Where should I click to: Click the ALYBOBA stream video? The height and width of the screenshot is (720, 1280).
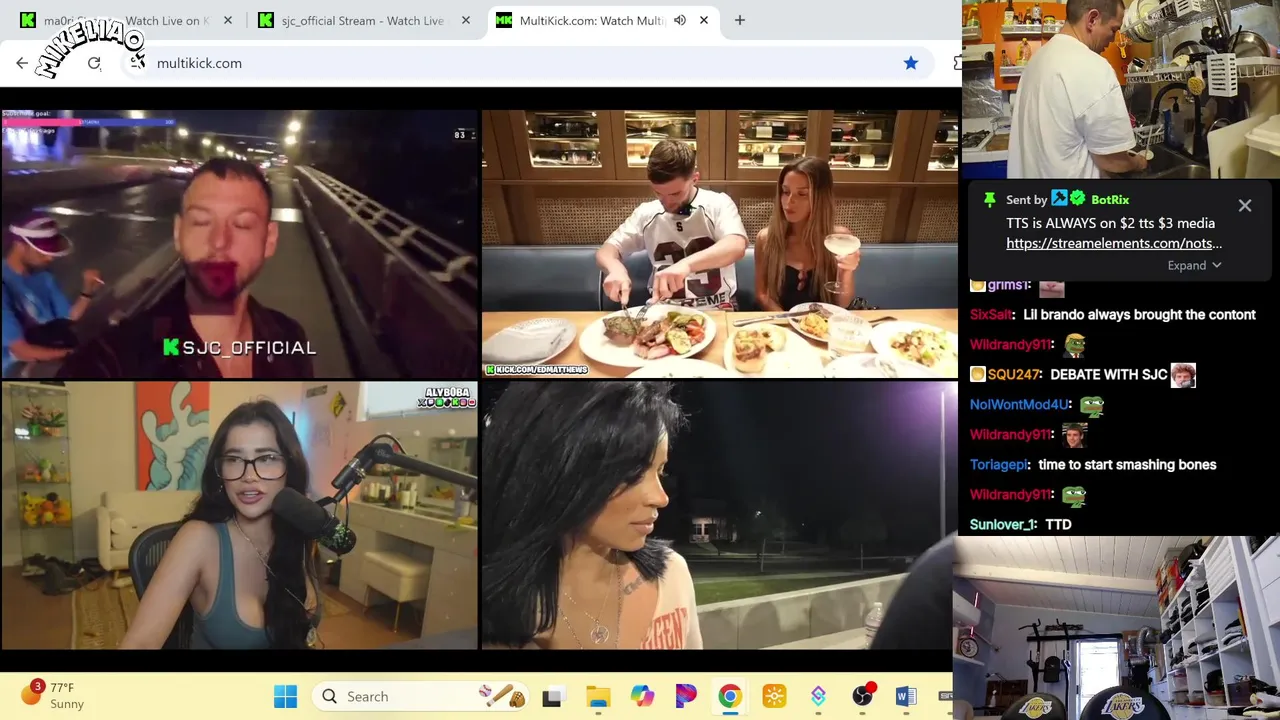(240, 515)
